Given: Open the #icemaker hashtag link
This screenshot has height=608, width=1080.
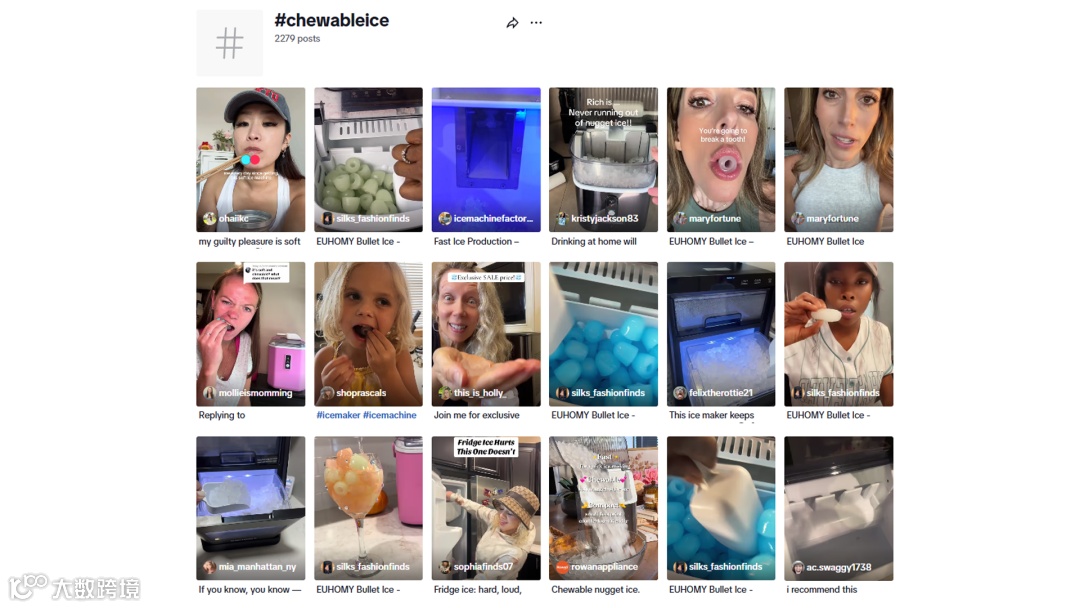Looking at the screenshot, I should [338, 415].
